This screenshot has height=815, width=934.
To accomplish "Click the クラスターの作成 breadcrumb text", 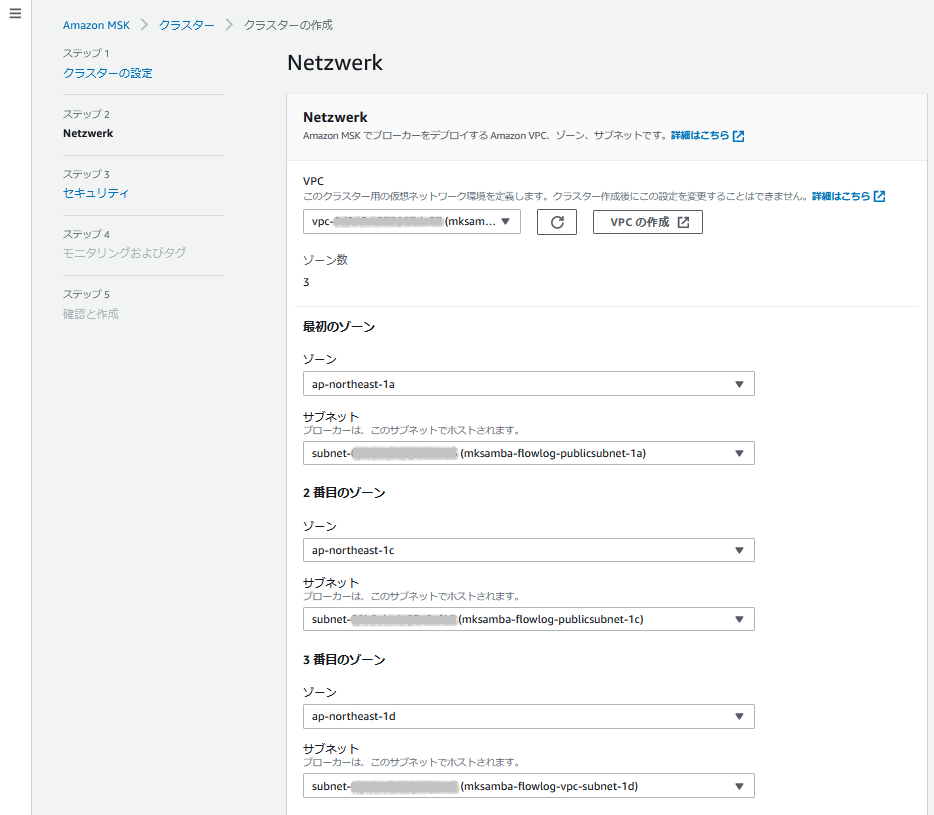I will (x=288, y=25).
